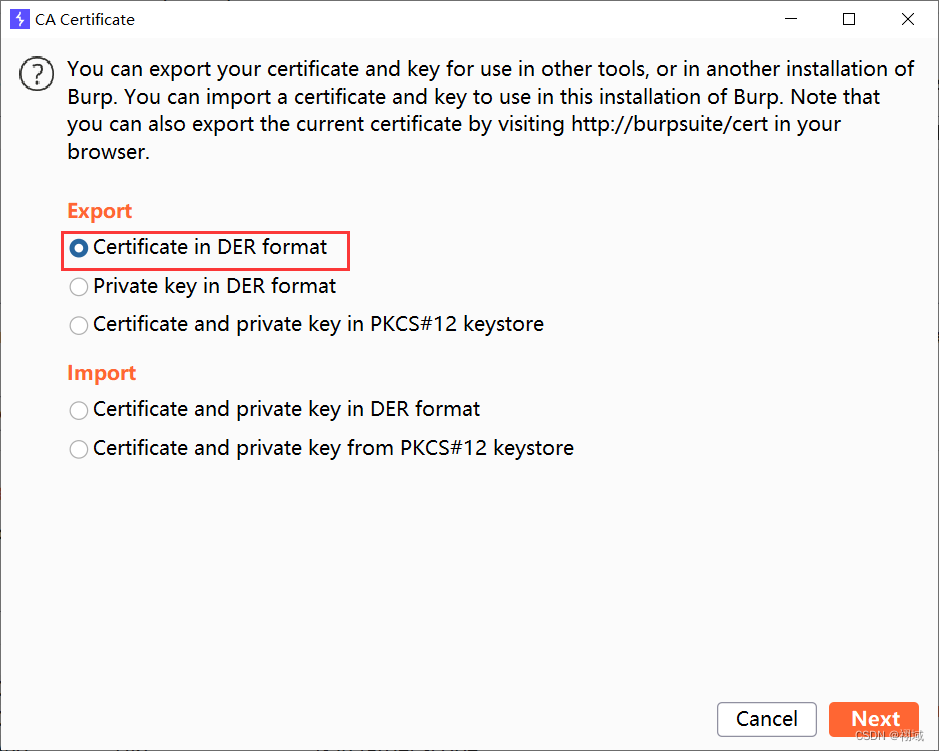This screenshot has width=939, height=751.
Task: Click the Cancel button
Action: tap(767, 719)
